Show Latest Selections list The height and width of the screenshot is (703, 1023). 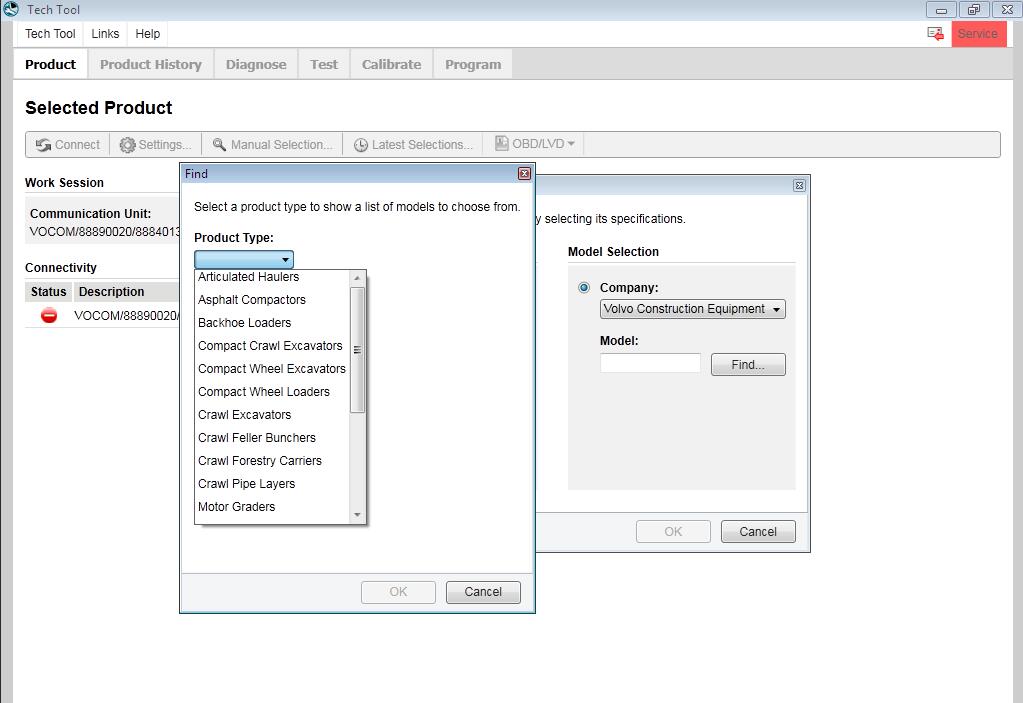coord(412,145)
